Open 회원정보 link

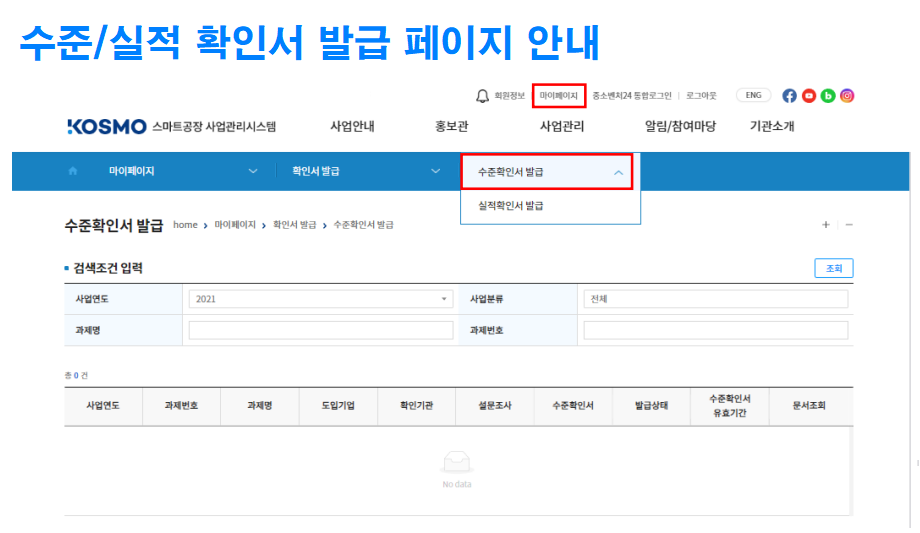509,96
